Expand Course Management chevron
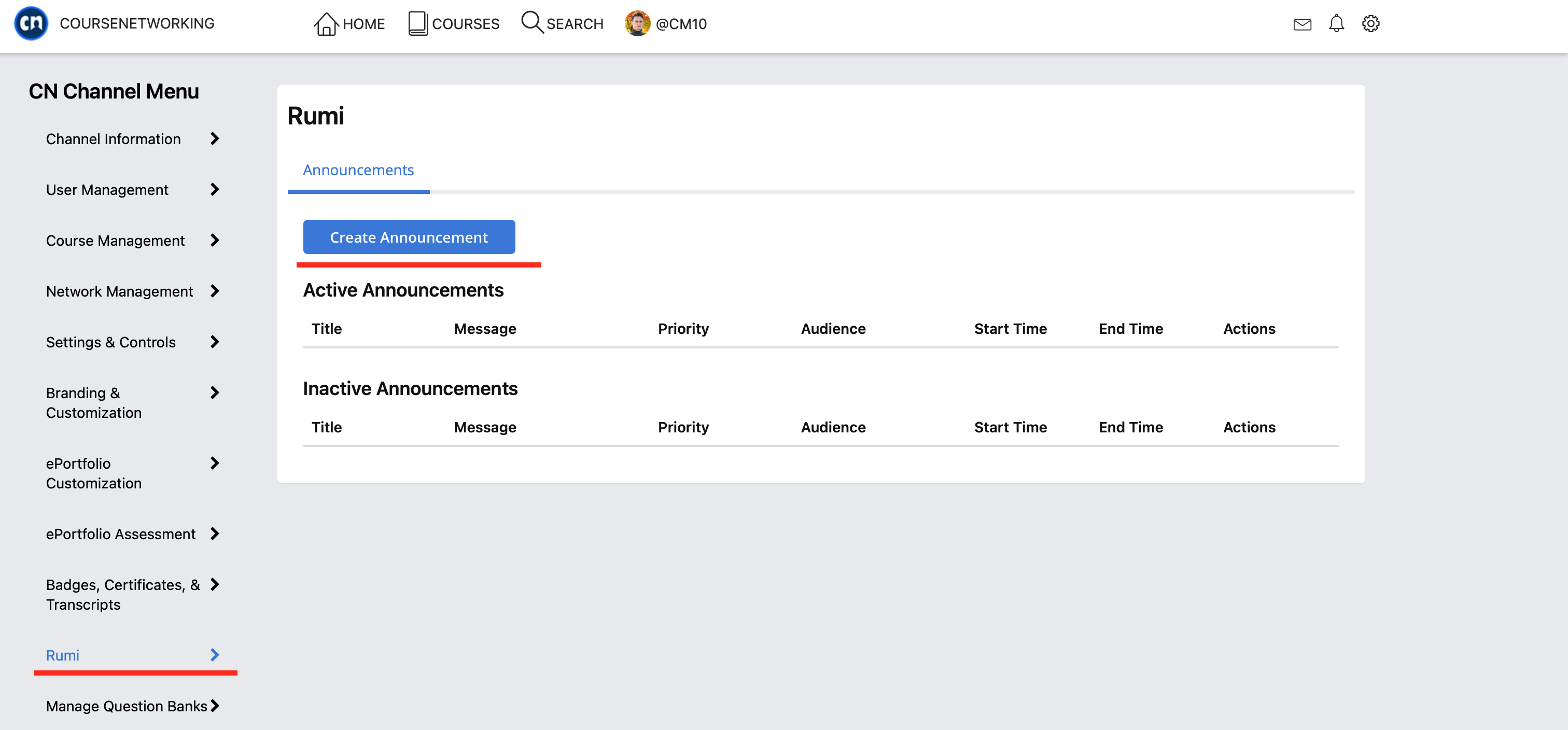Image resolution: width=1568 pixels, height=730 pixels. 214,241
